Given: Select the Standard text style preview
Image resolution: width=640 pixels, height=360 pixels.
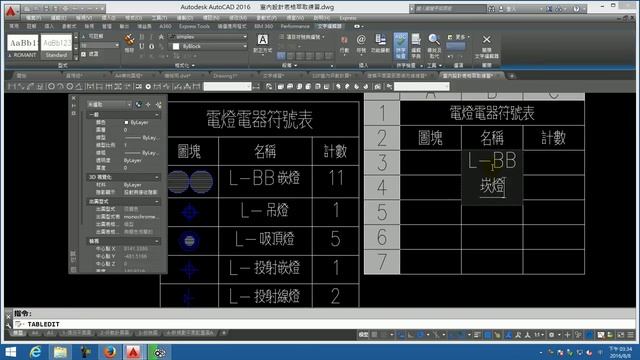Looking at the screenshot, I should [56, 46].
